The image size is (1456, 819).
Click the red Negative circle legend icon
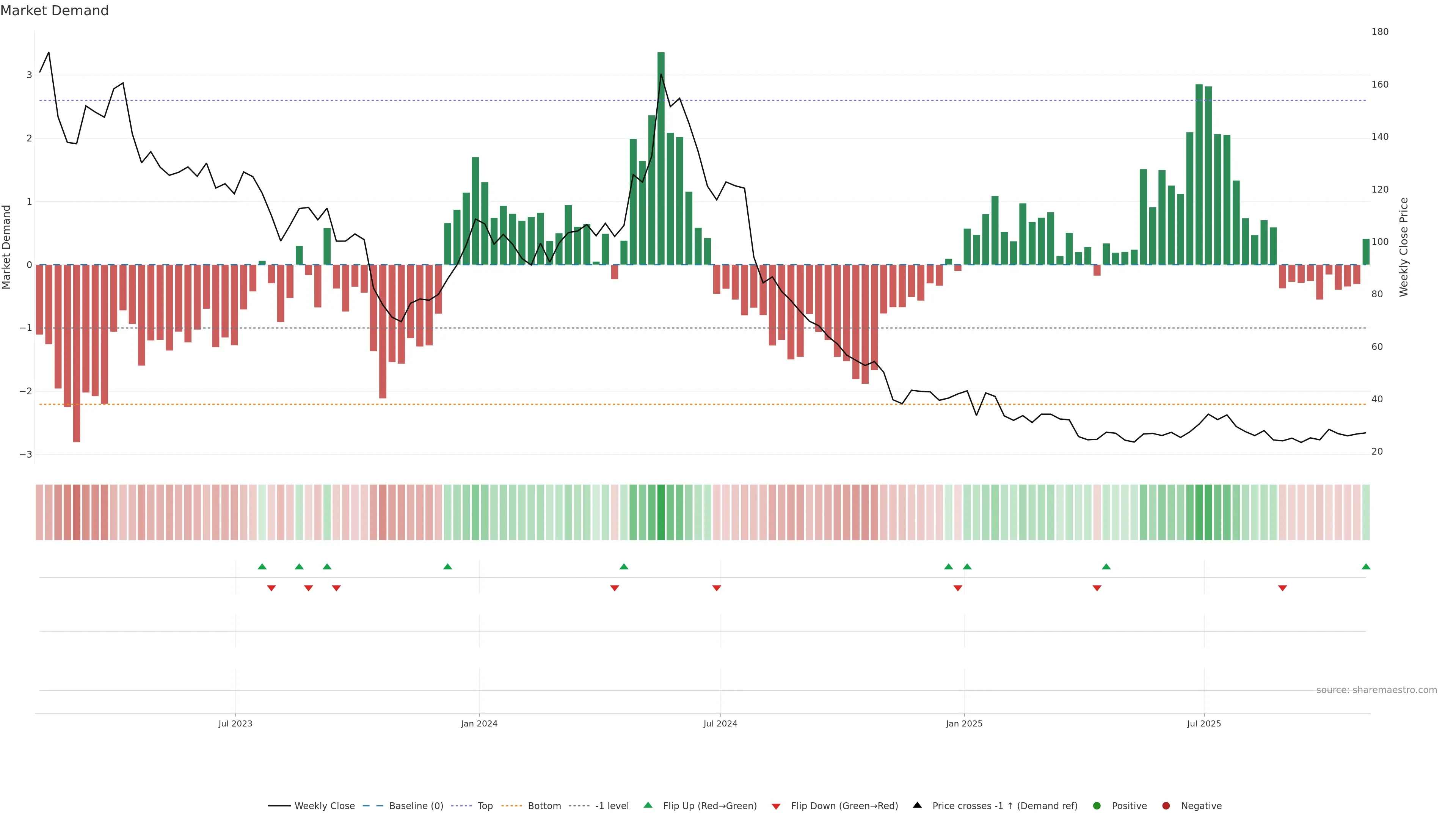tap(1166, 805)
